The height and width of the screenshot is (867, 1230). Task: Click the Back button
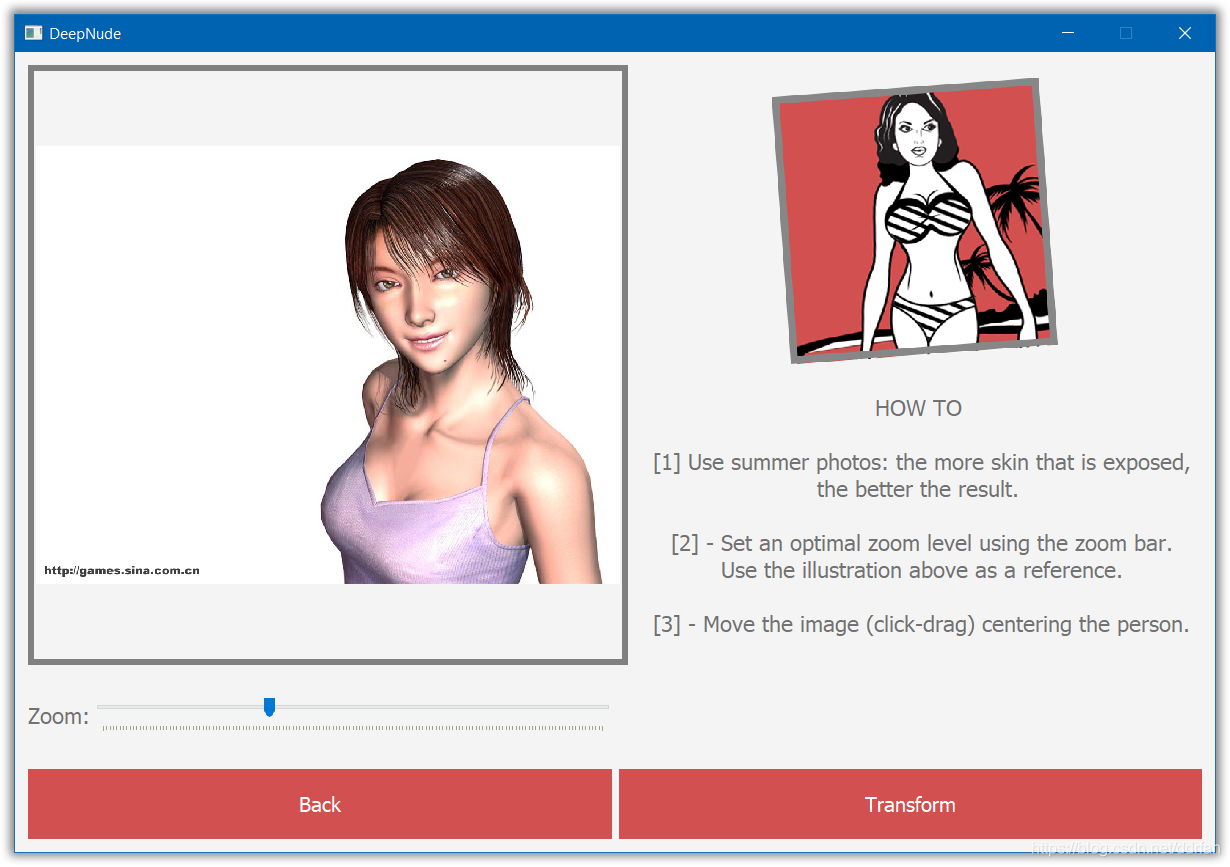[x=320, y=804]
